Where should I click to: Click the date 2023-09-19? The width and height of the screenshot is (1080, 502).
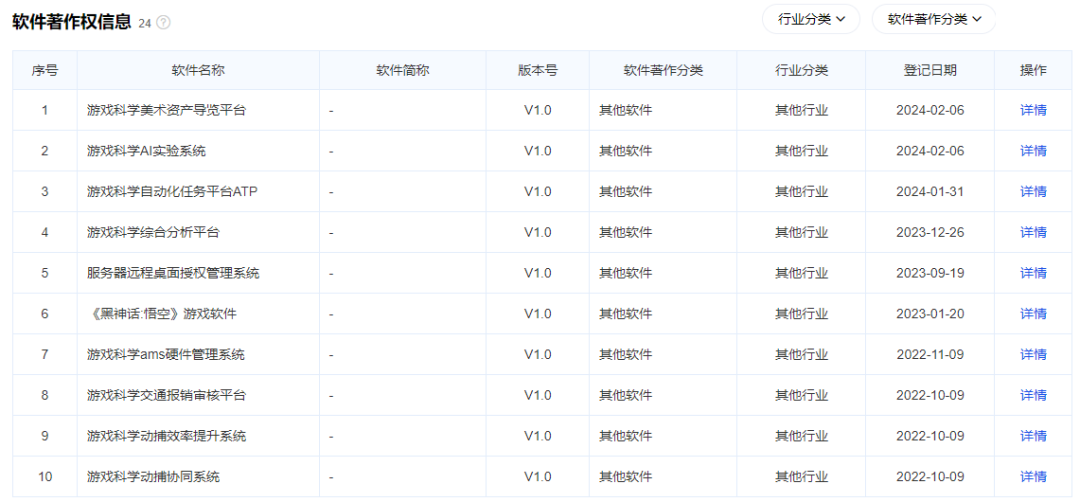click(x=931, y=273)
